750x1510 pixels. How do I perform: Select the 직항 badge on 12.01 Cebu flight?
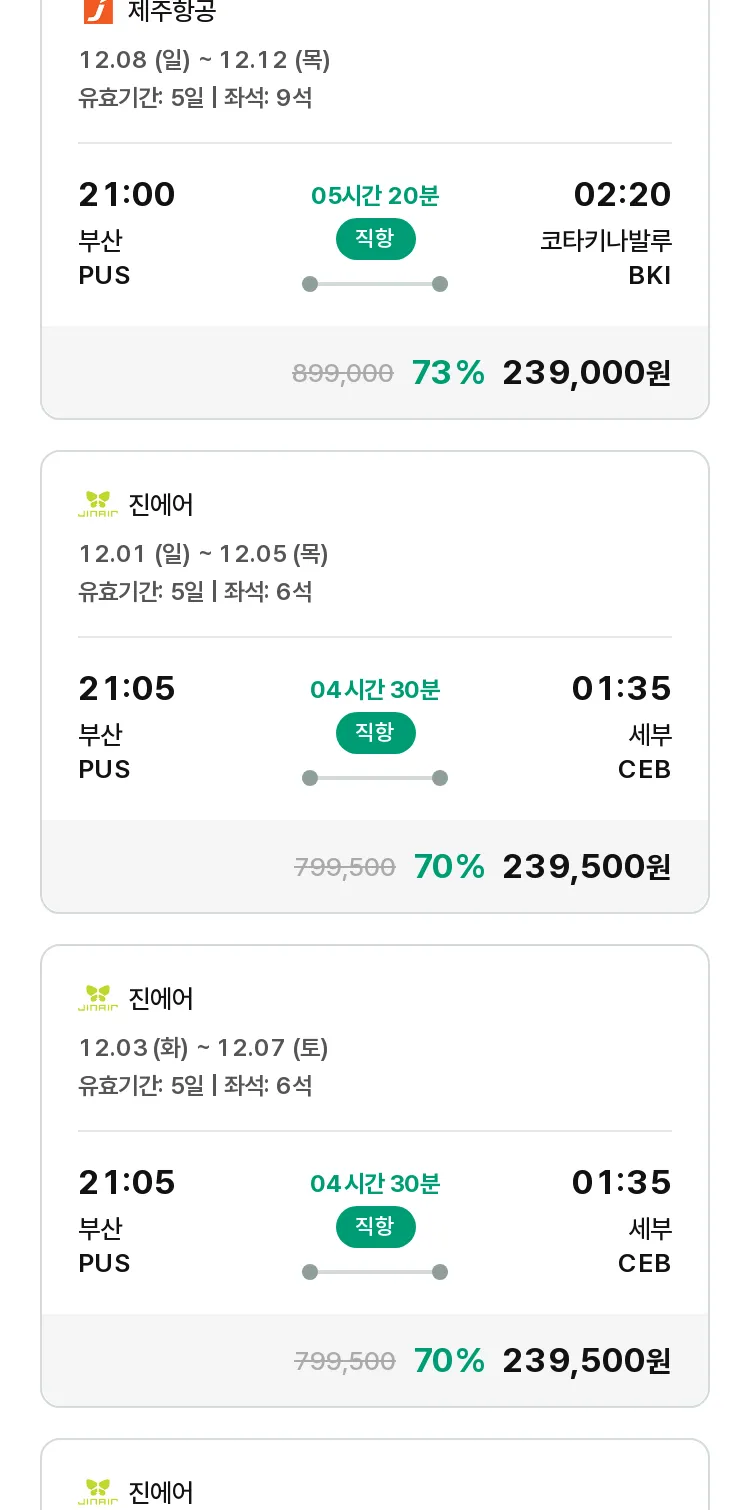click(x=375, y=733)
